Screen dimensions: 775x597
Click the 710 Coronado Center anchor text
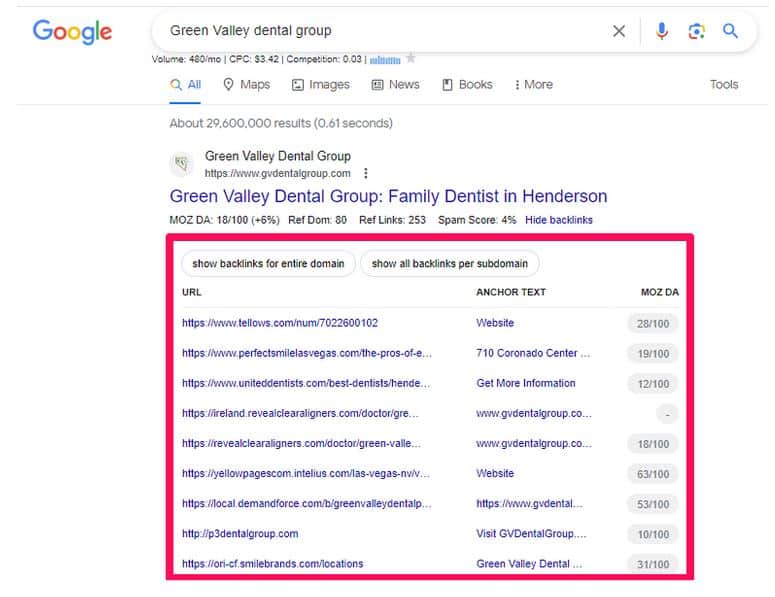pos(533,353)
